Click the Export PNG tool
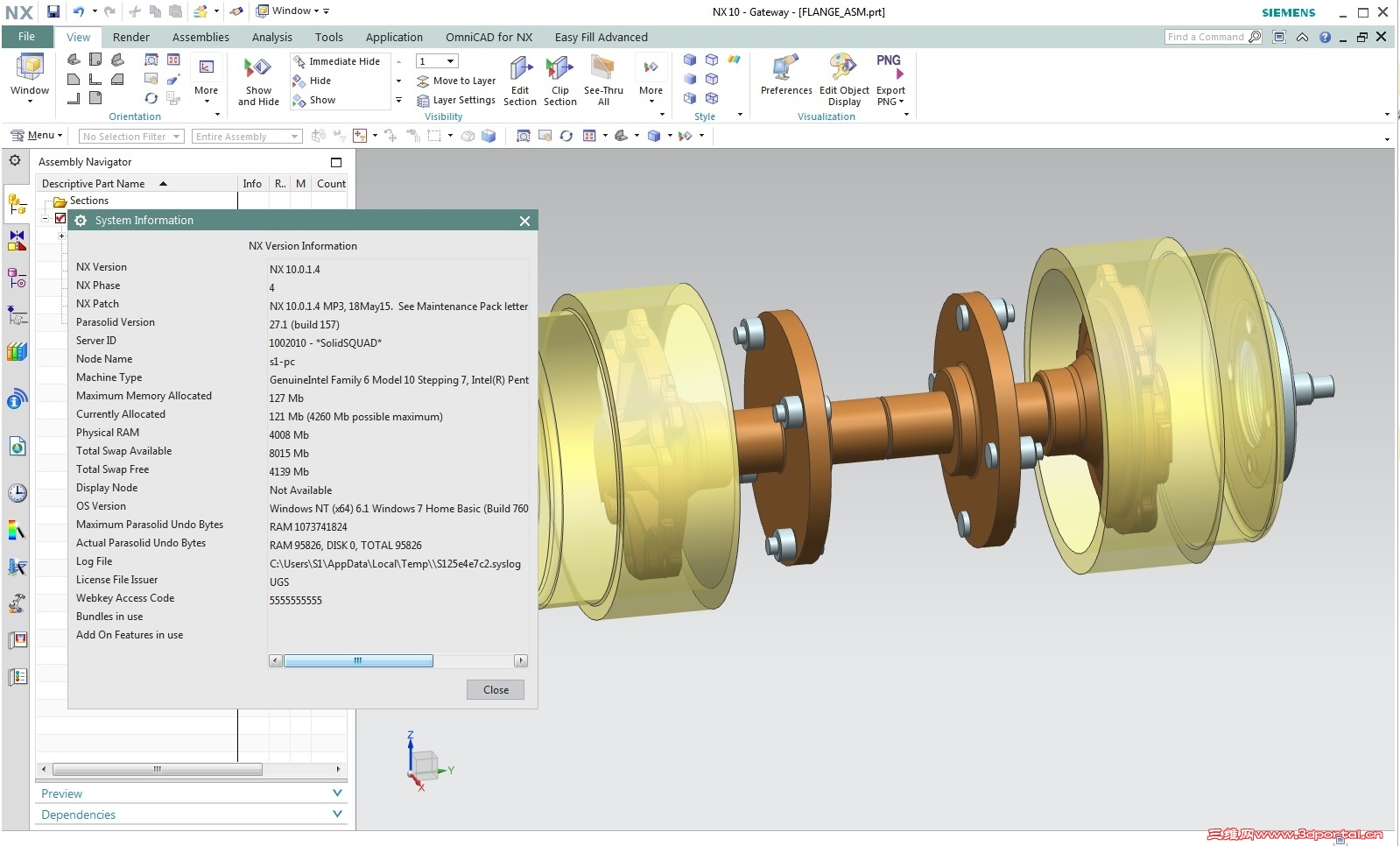 point(890,81)
